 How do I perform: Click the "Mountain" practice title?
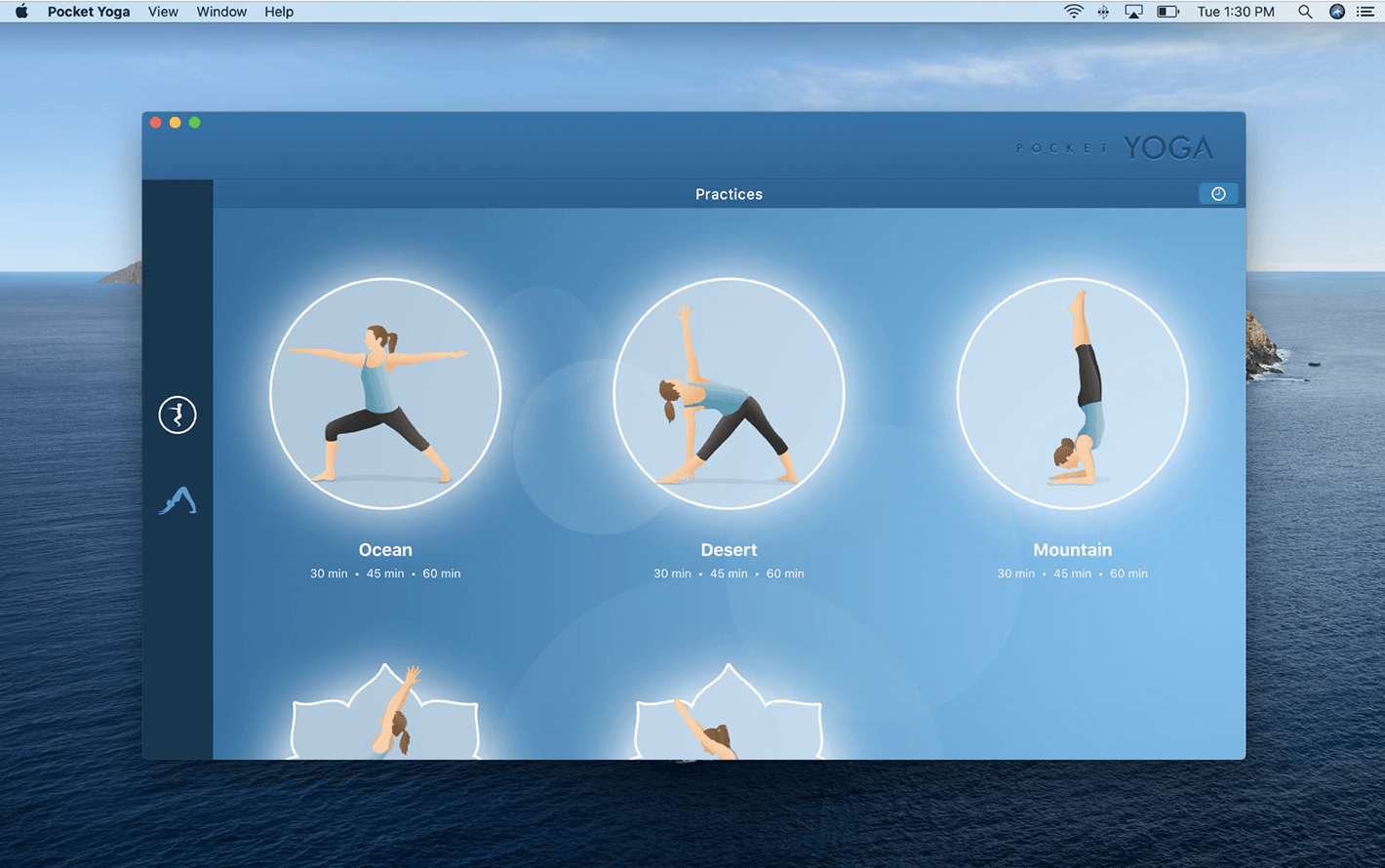[x=1072, y=550]
